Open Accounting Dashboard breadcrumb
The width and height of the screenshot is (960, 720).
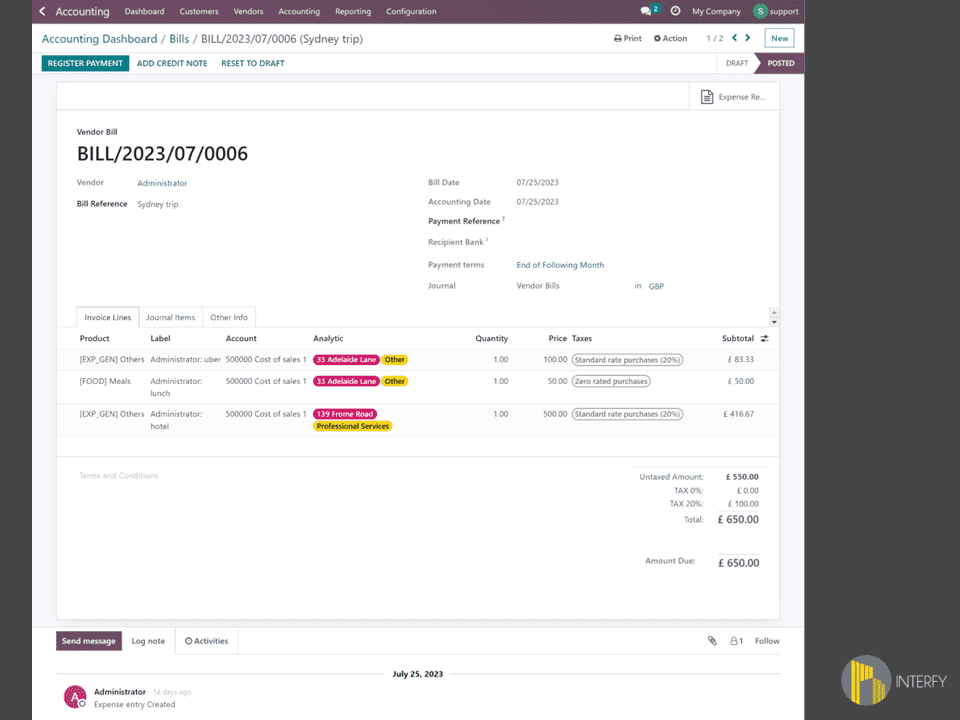pyautogui.click(x=99, y=39)
